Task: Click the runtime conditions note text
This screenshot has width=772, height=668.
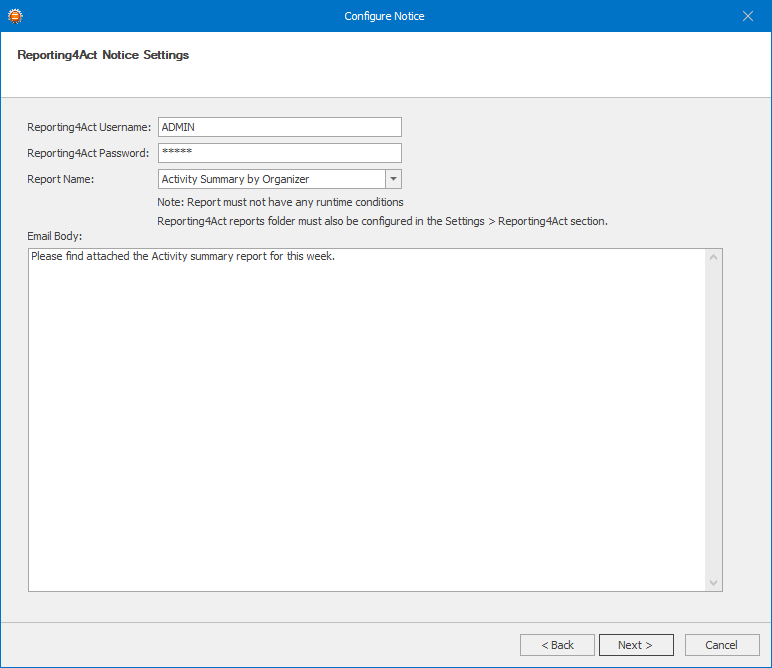Action: click(280, 202)
